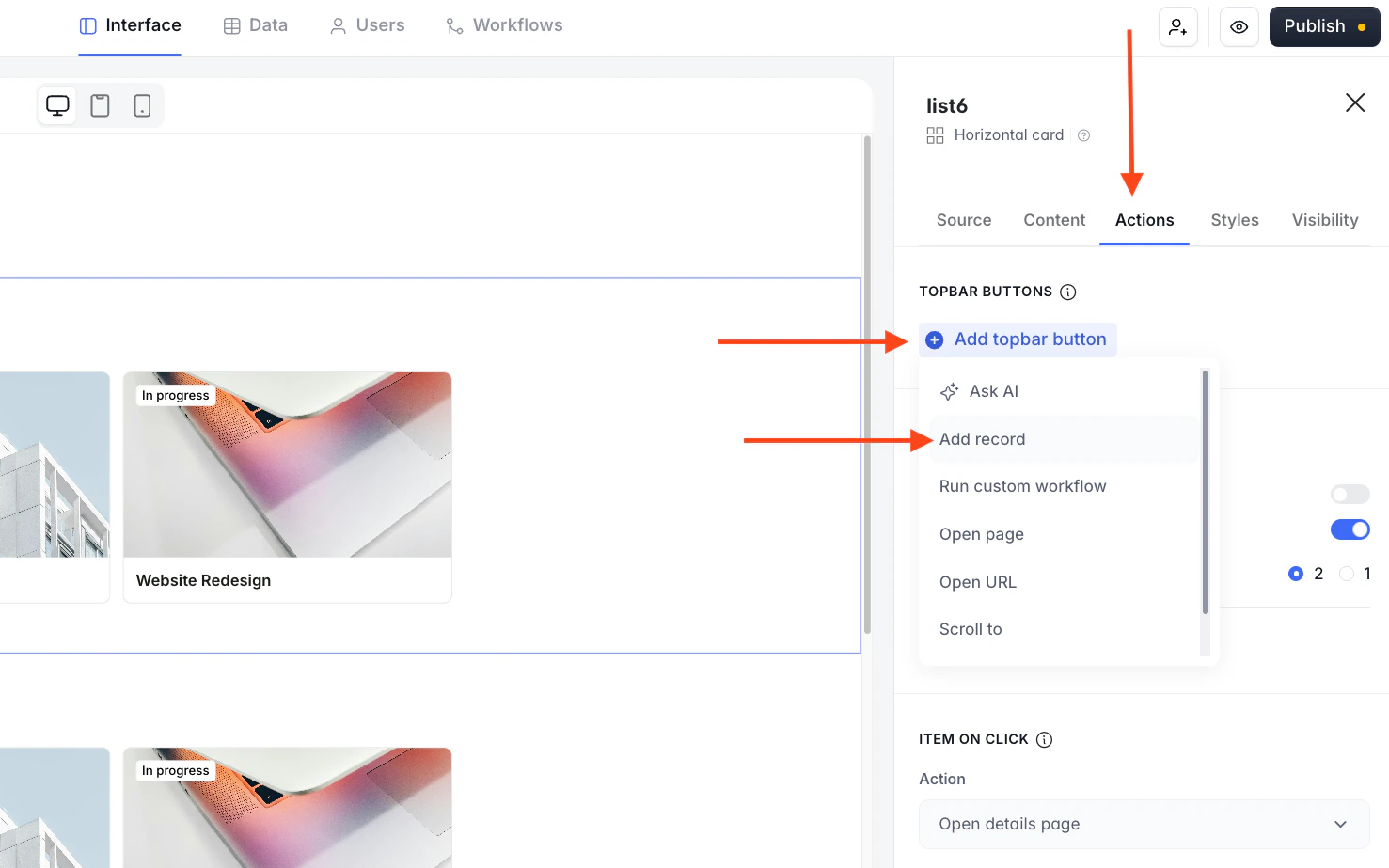Disable the blue switched-on toggle
This screenshot has height=868, width=1389.
1350,529
